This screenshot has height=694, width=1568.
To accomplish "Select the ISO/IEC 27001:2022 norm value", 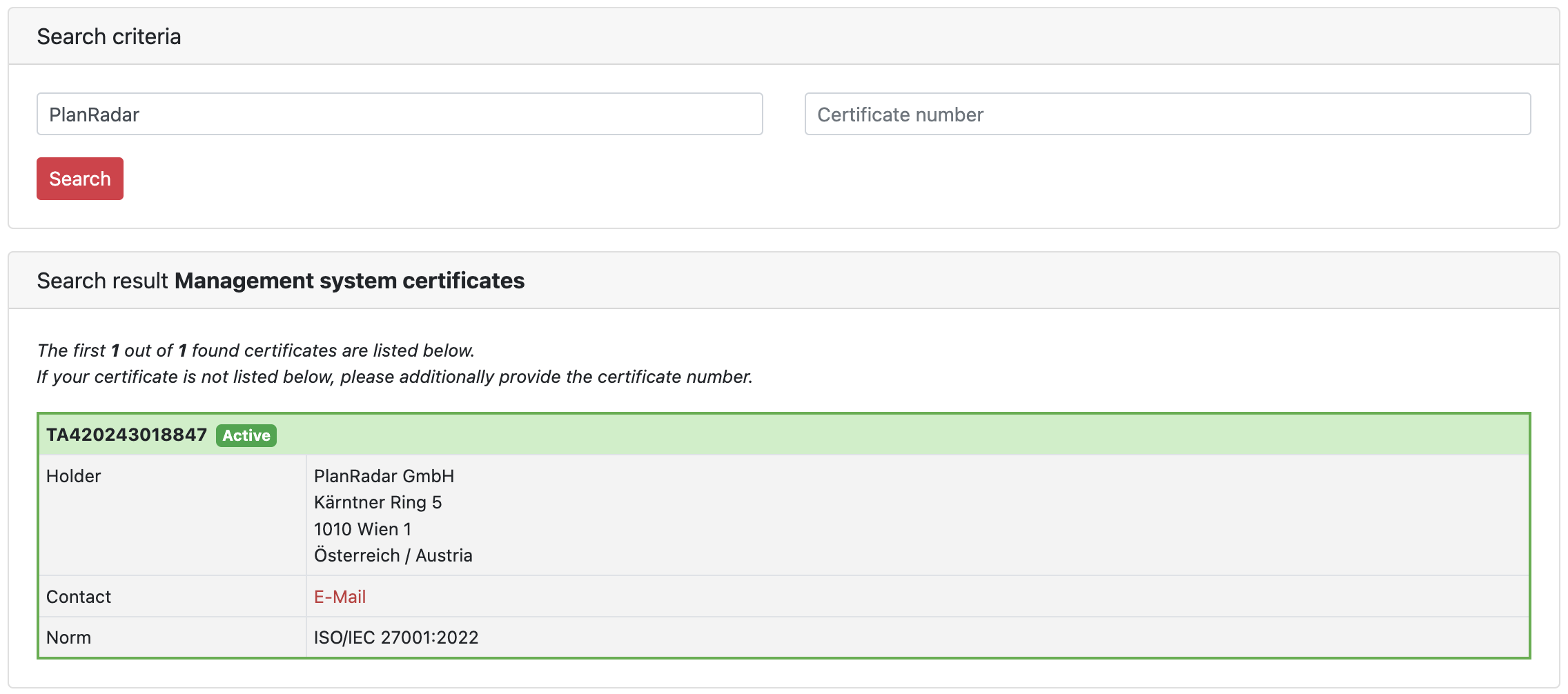I will pos(396,637).
